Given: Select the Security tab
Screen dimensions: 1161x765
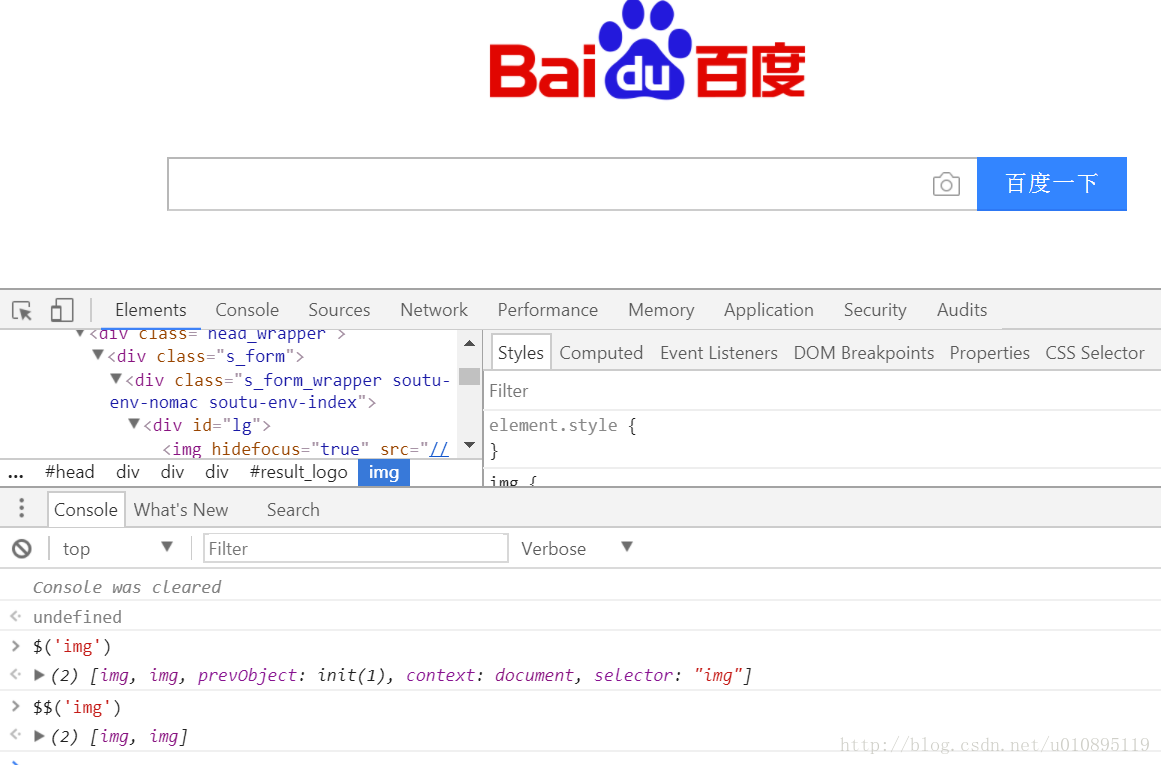Looking at the screenshot, I should pos(875,310).
